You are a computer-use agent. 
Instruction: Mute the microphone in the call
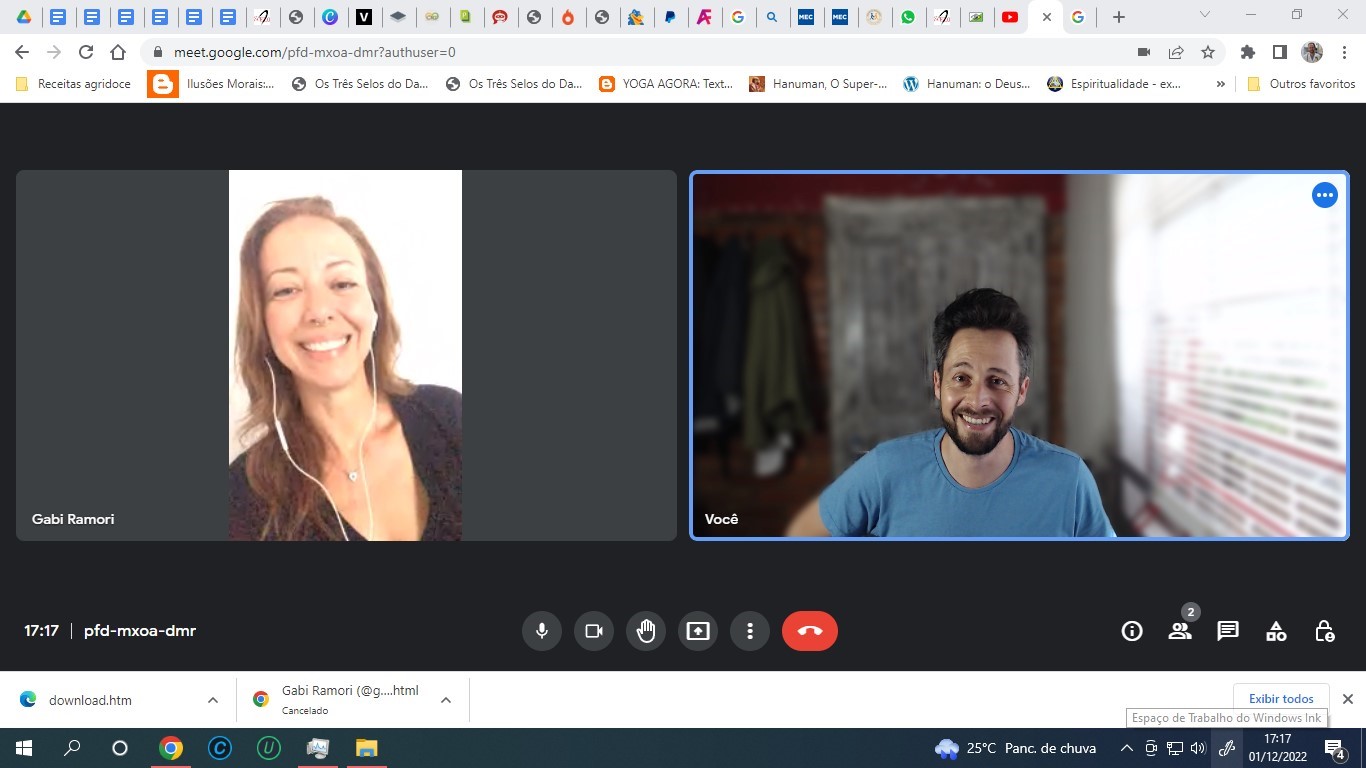pos(541,631)
